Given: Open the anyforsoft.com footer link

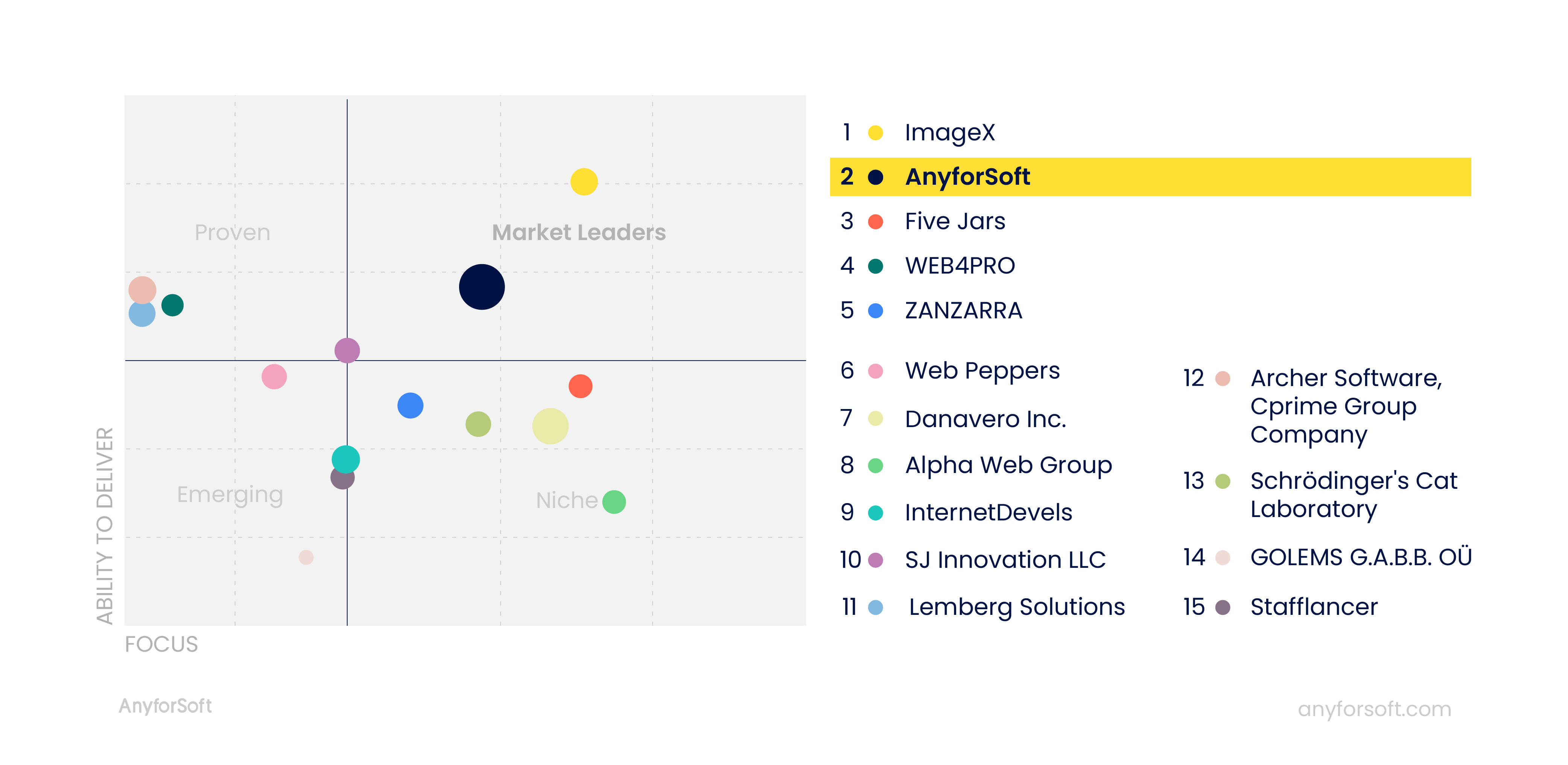Looking at the screenshot, I should pos(1375,709).
